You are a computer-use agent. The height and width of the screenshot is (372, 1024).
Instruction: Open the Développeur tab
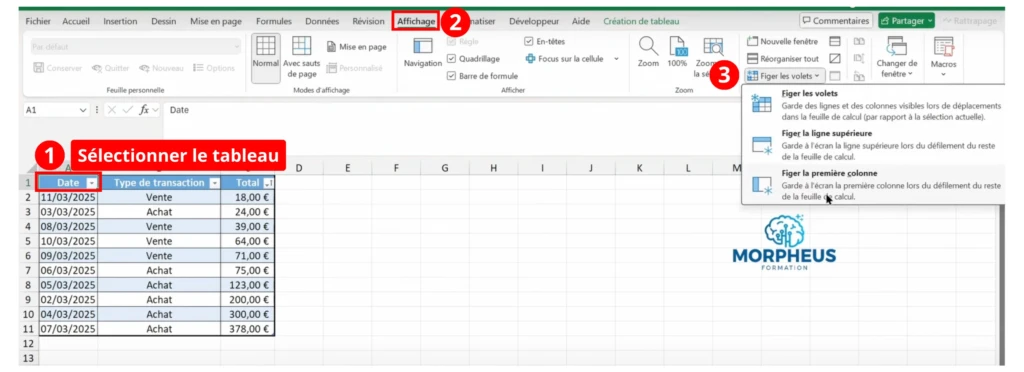pyautogui.click(x=534, y=21)
